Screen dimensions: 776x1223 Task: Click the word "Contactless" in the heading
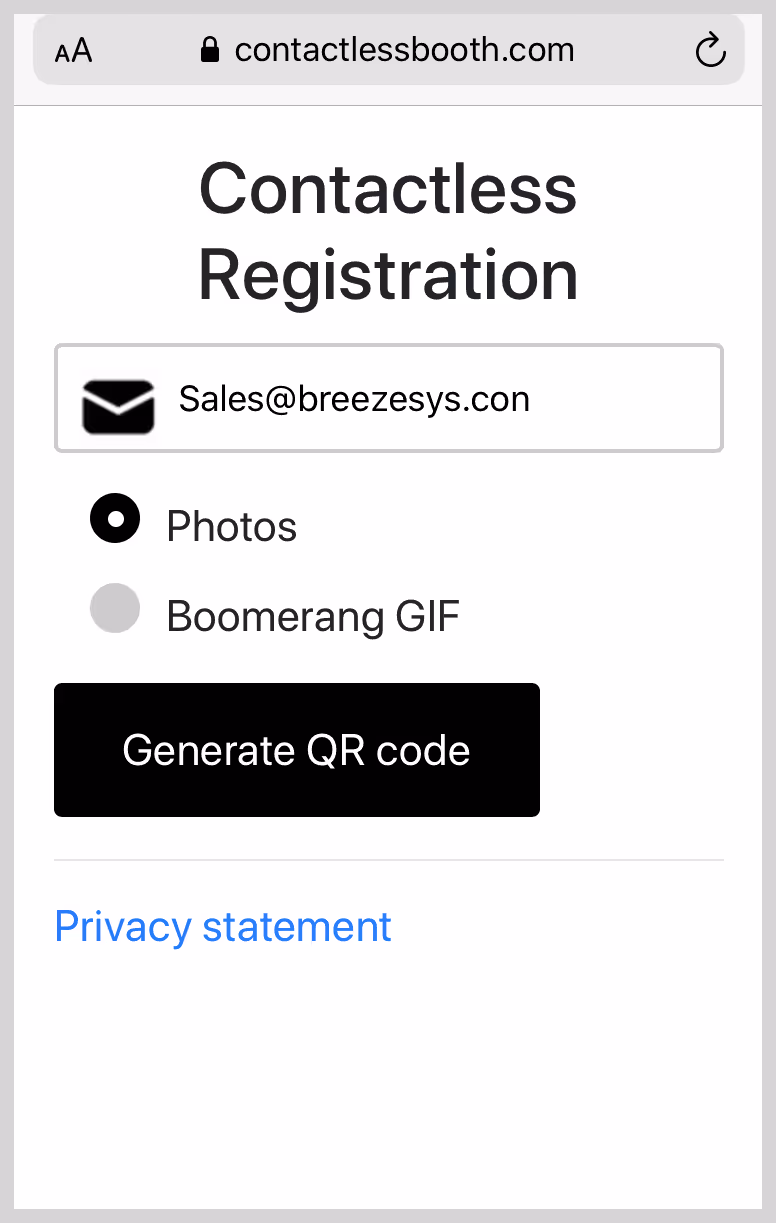point(388,188)
